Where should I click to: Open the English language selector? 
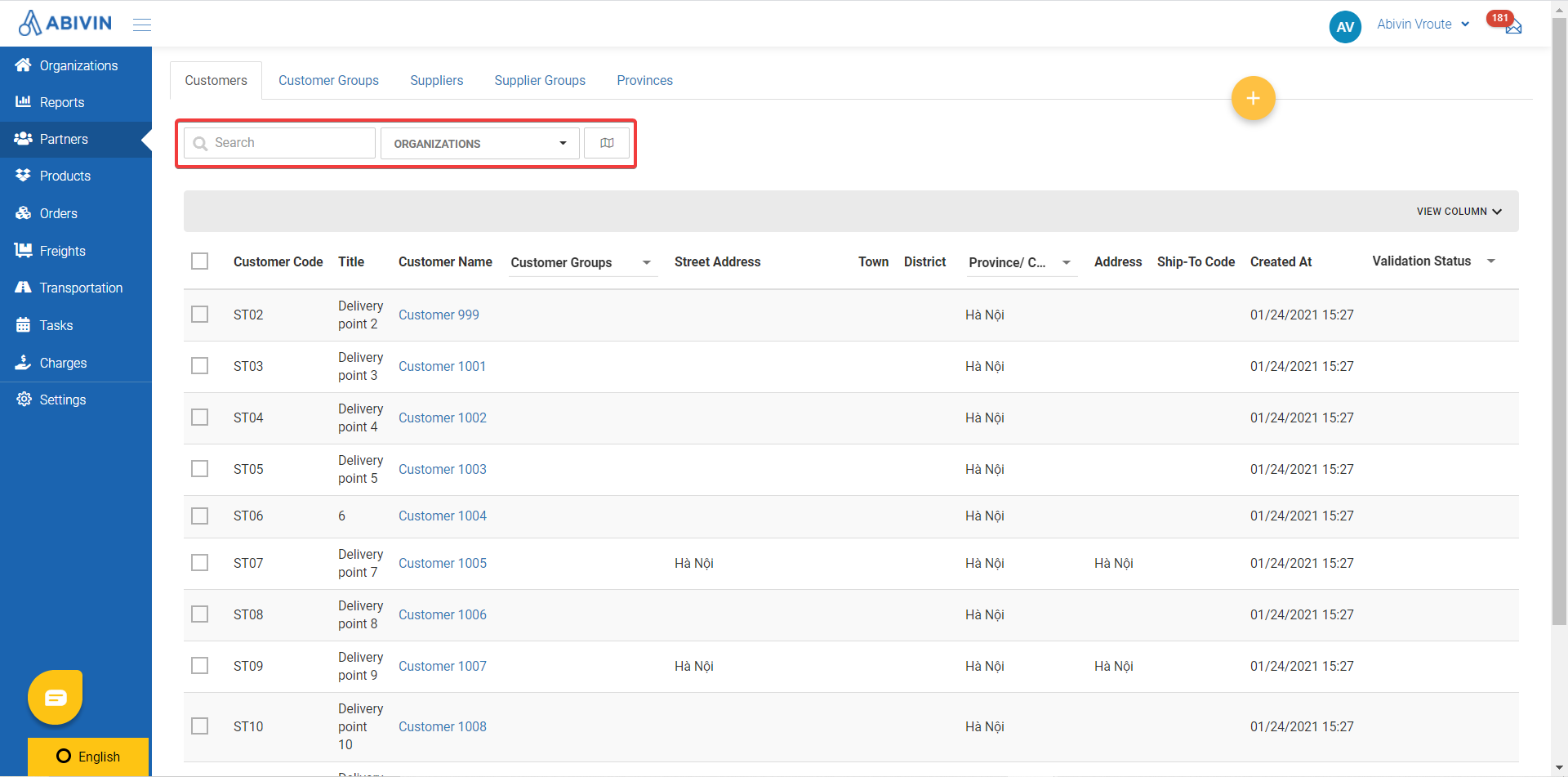coord(88,757)
